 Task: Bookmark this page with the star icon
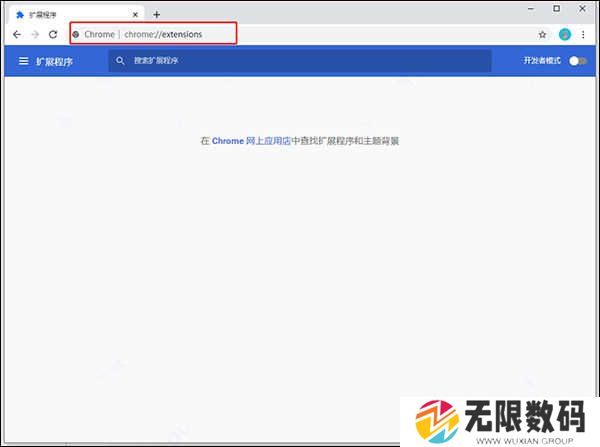tap(542, 35)
